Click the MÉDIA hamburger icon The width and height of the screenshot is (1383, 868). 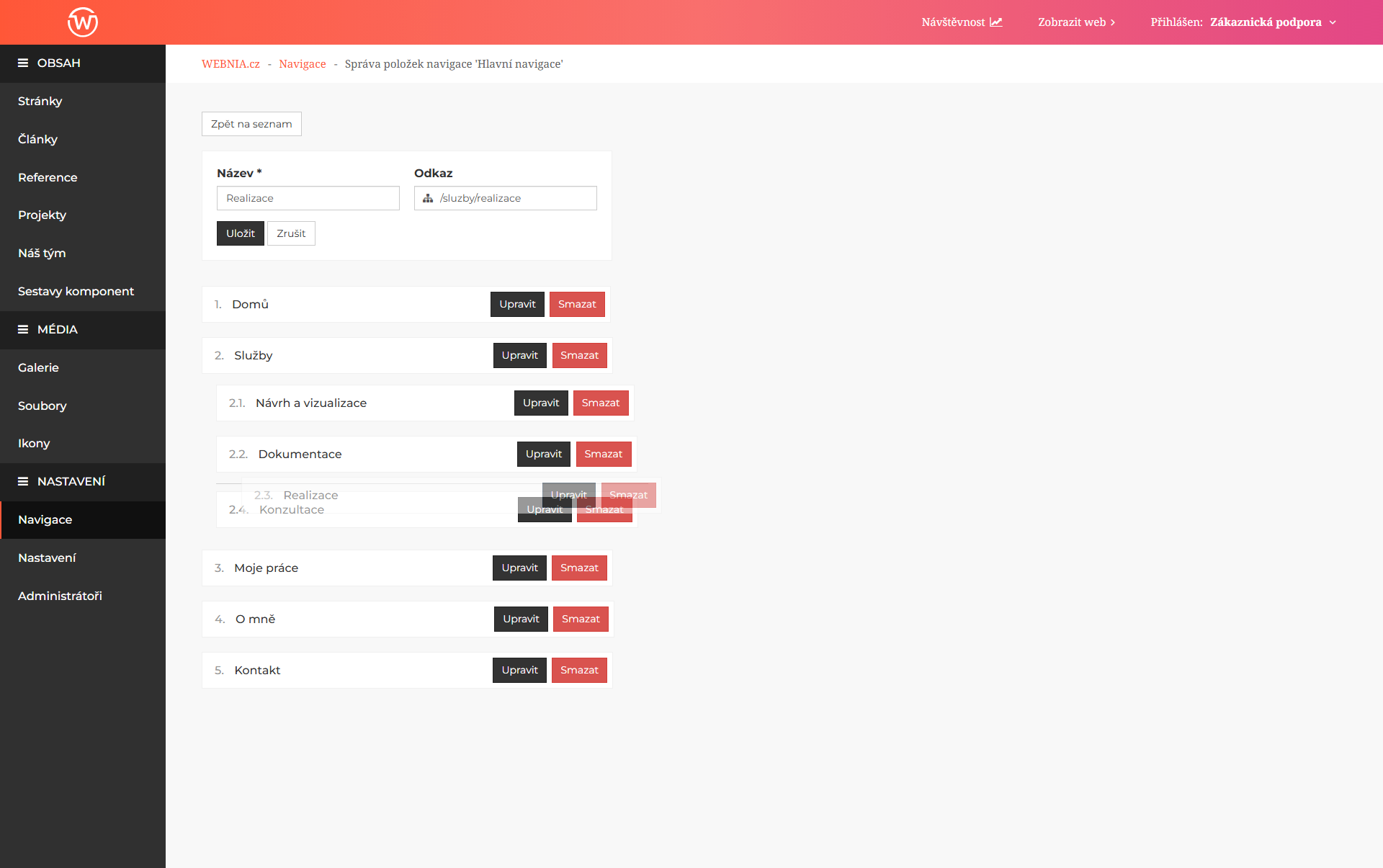tap(23, 330)
